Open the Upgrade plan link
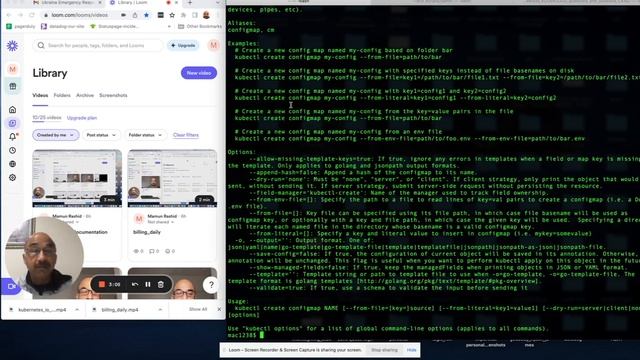The height and width of the screenshot is (360, 640). [82, 118]
